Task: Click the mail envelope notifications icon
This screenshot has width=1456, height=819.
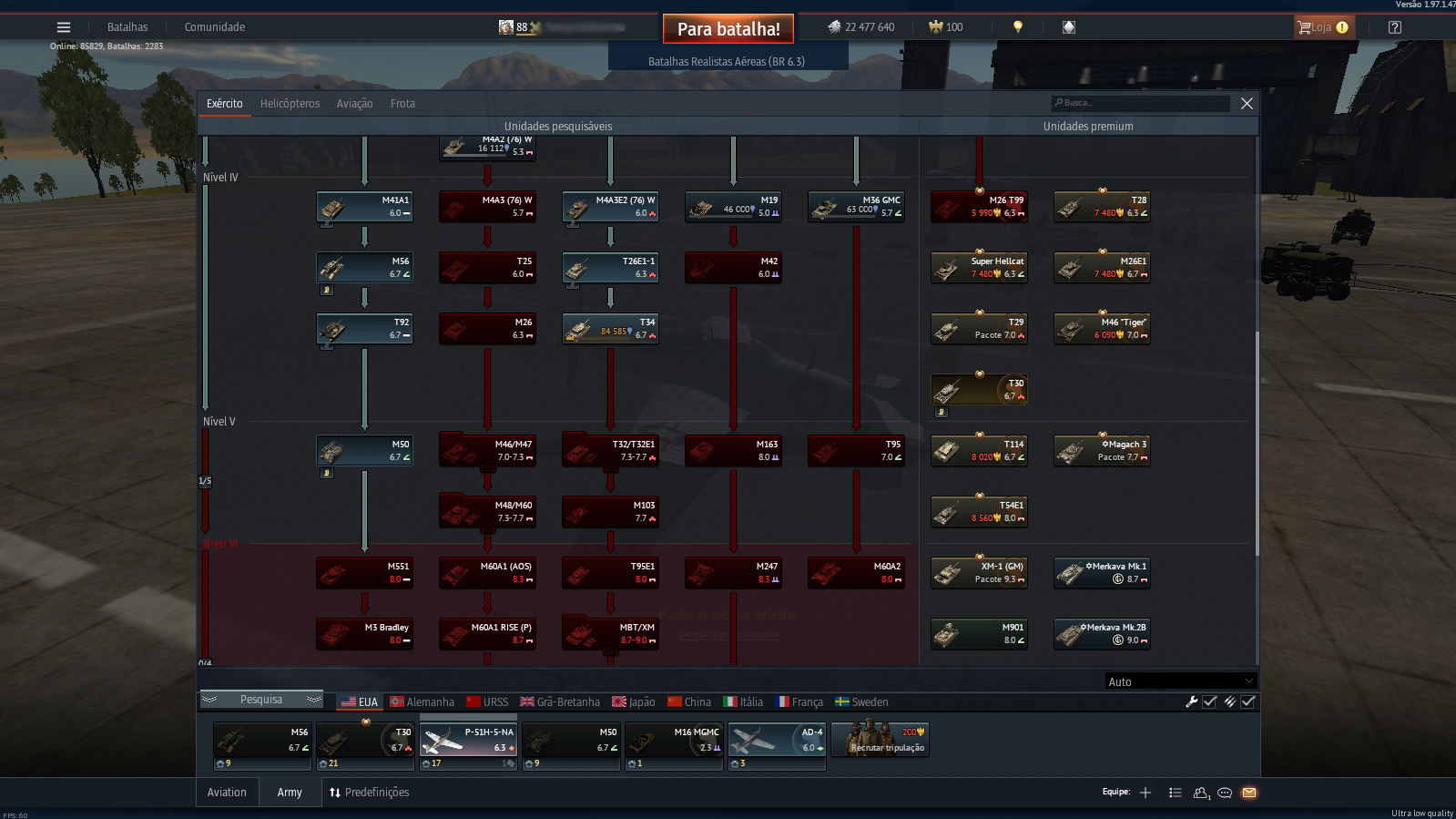Action: coord(1249,793)
